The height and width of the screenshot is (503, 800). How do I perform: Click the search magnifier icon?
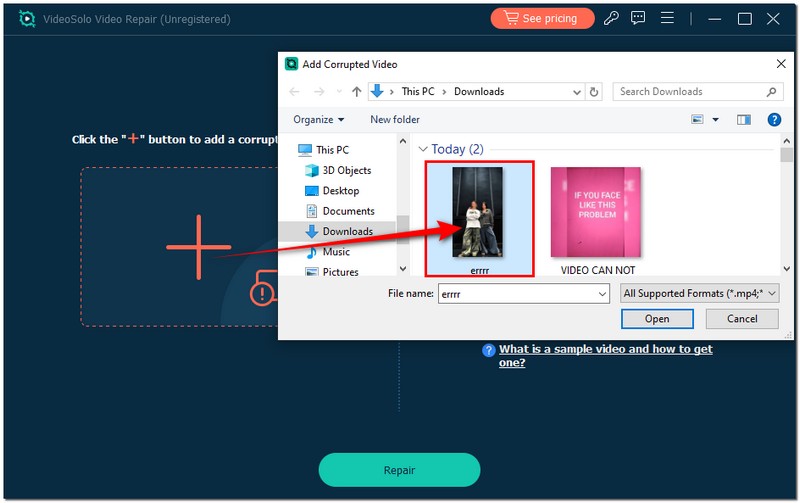(771, 92)
